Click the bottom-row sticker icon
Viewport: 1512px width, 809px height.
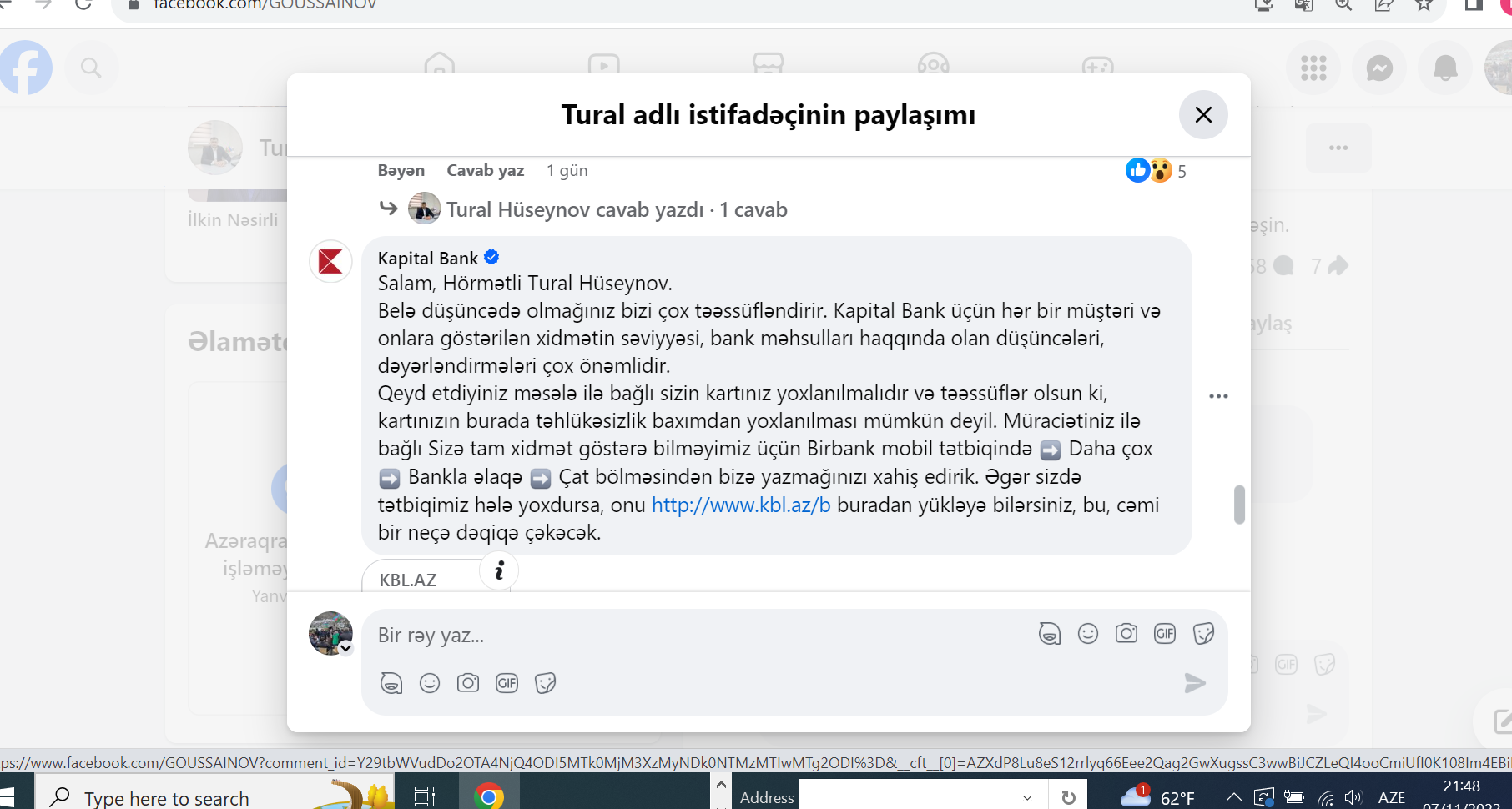point(545,683)
